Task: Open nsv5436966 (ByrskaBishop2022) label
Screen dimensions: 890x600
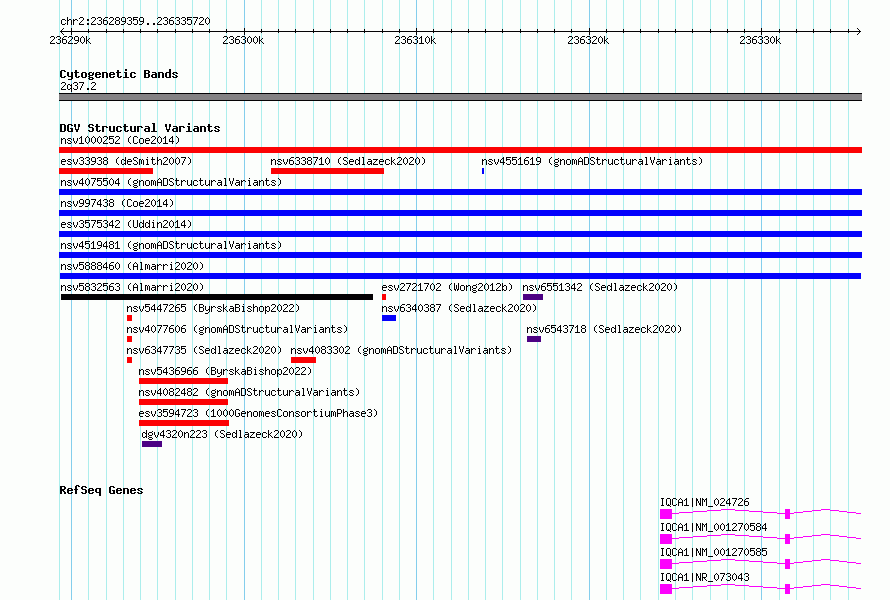Action: (x=225, y=371)
